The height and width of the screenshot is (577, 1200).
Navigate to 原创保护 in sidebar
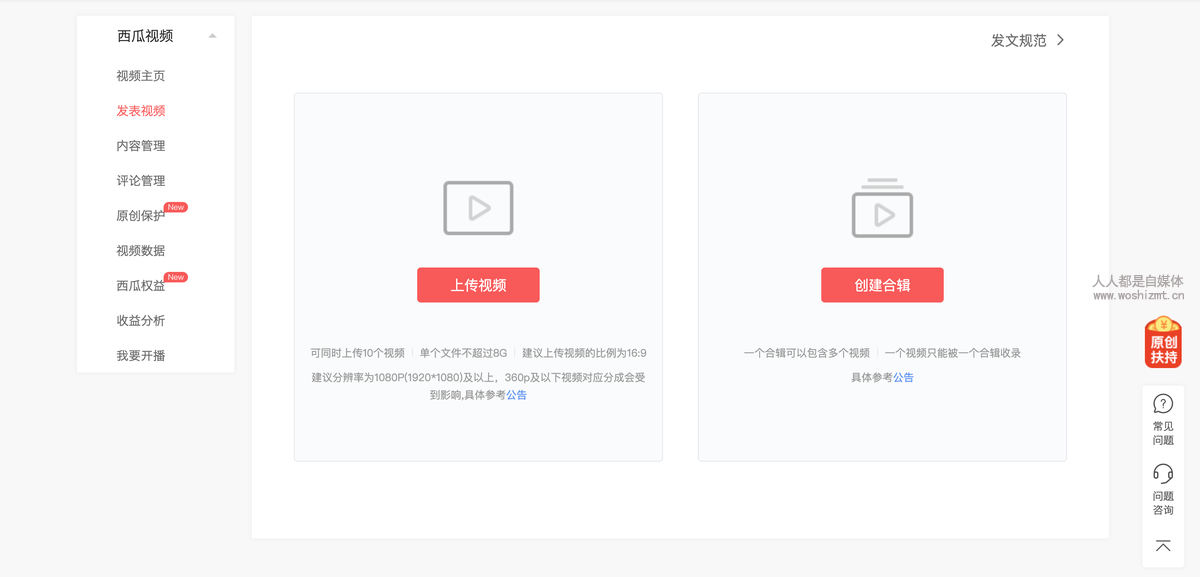click(x=141, y=216)
